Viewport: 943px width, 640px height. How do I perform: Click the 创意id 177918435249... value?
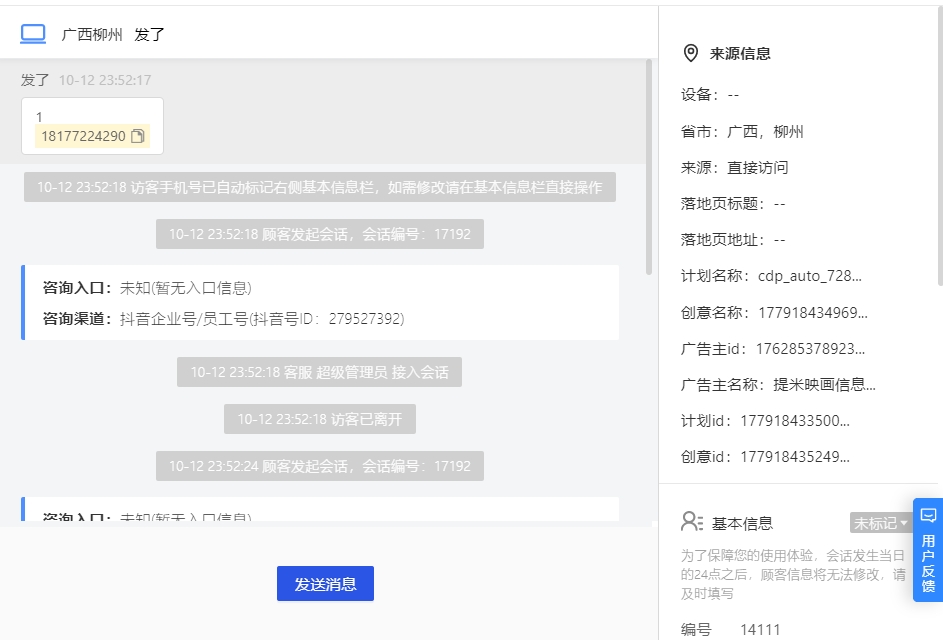(x=795, y=457)
